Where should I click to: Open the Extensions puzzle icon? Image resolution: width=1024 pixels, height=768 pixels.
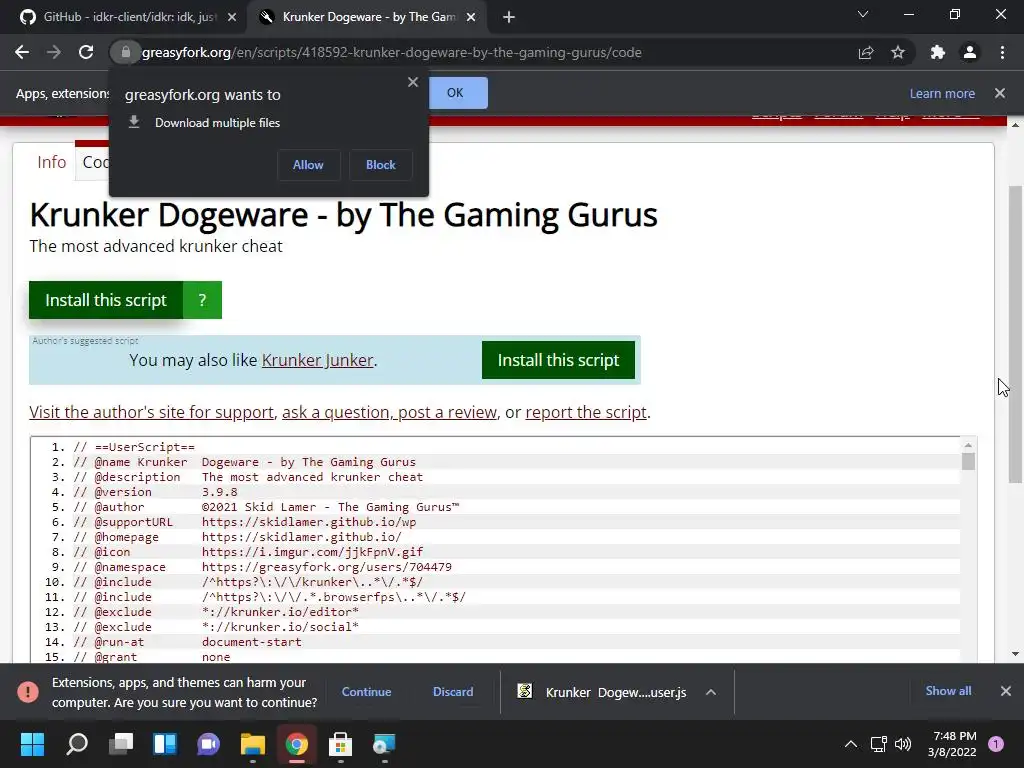coord(937,52)
